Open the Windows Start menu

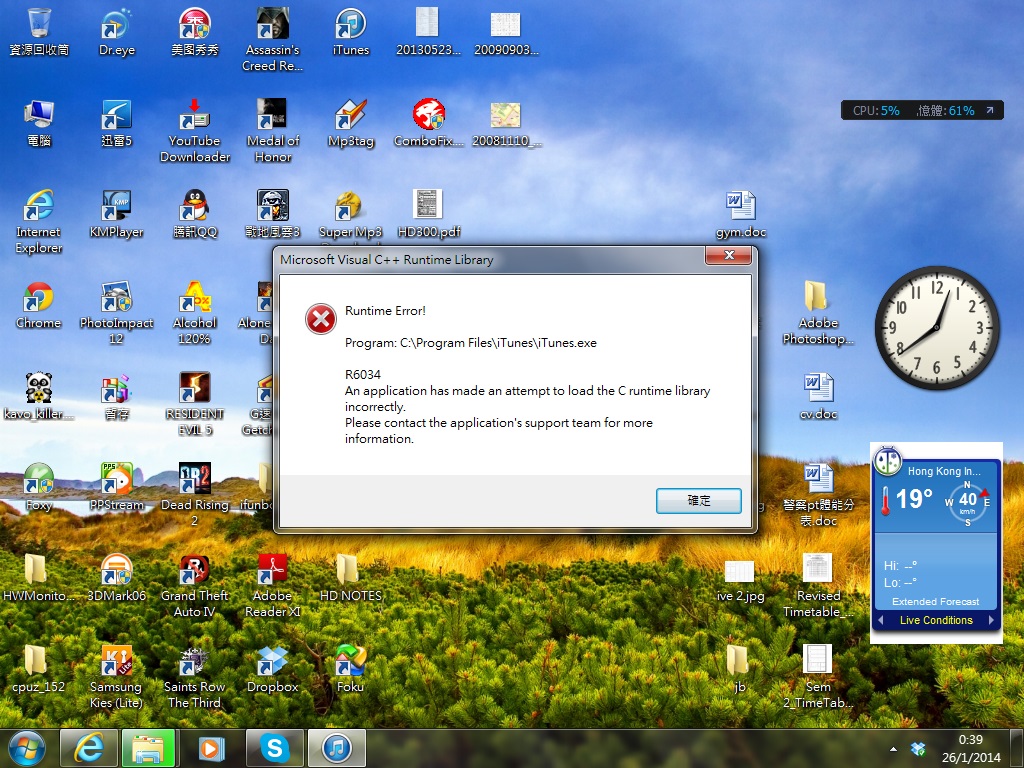(27, 748)
